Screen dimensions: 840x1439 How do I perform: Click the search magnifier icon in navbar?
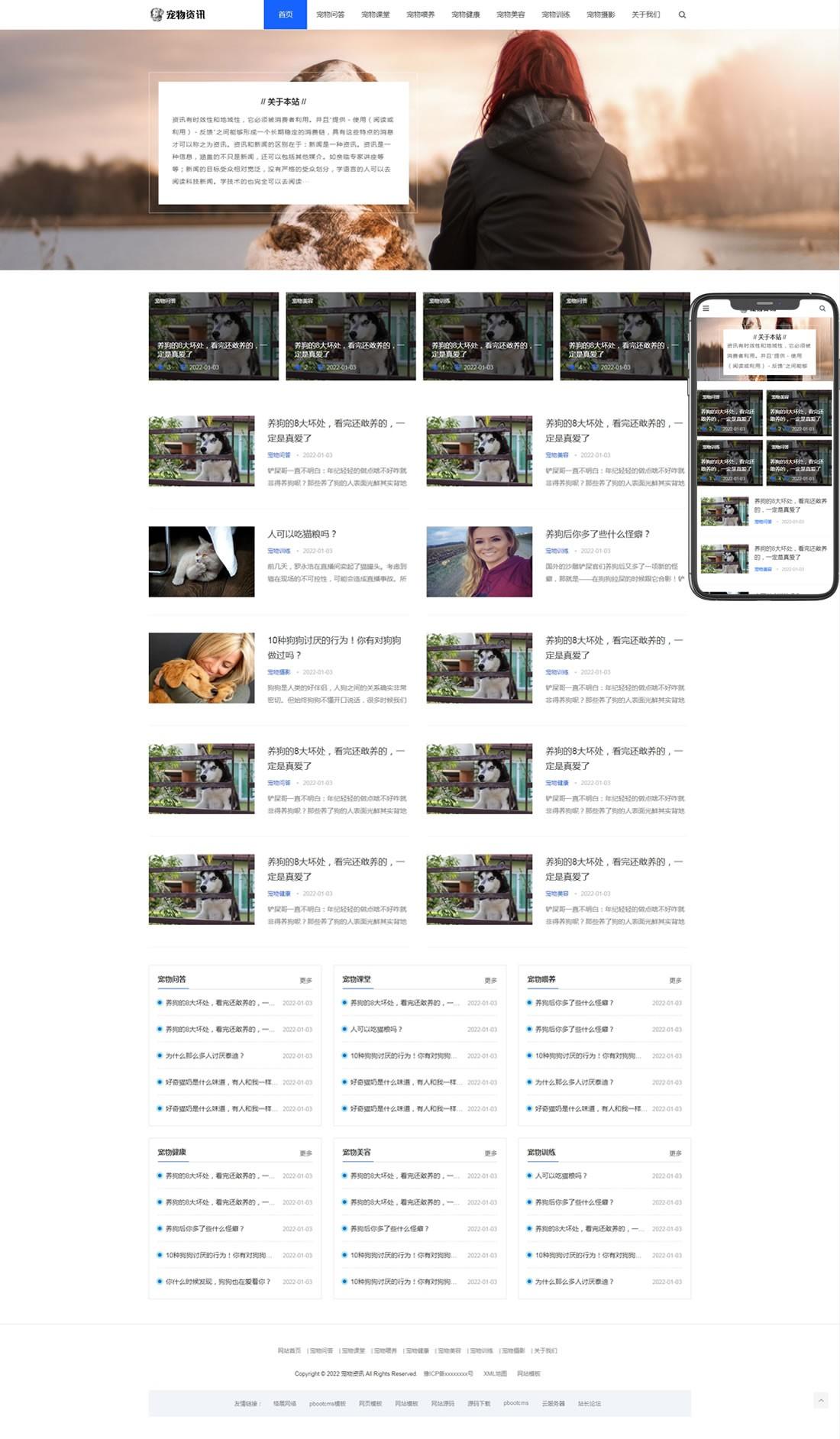(x=682, y=15)
